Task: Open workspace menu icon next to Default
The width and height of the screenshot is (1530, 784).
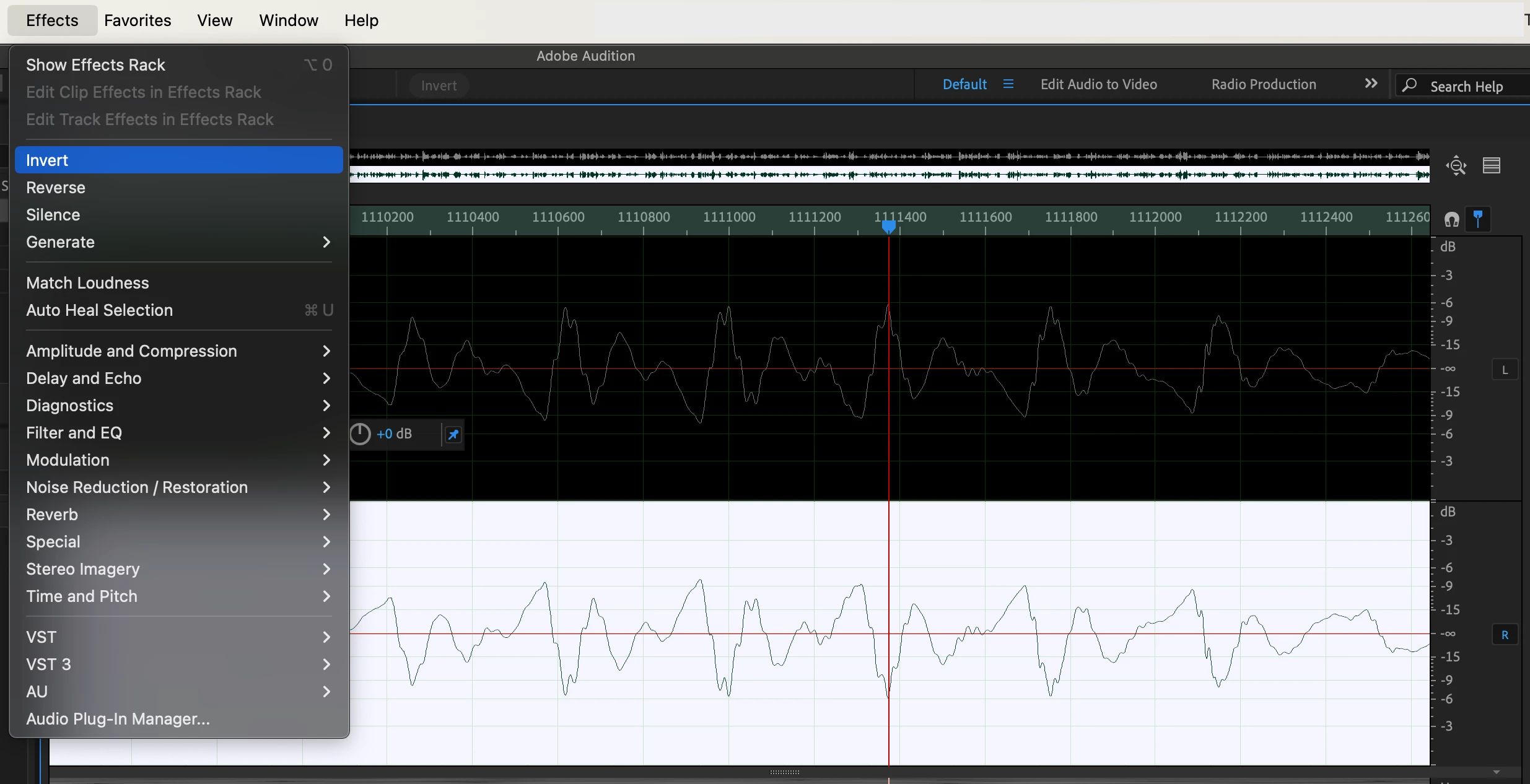Action: pyautogui.click(x=1008, y=84)
